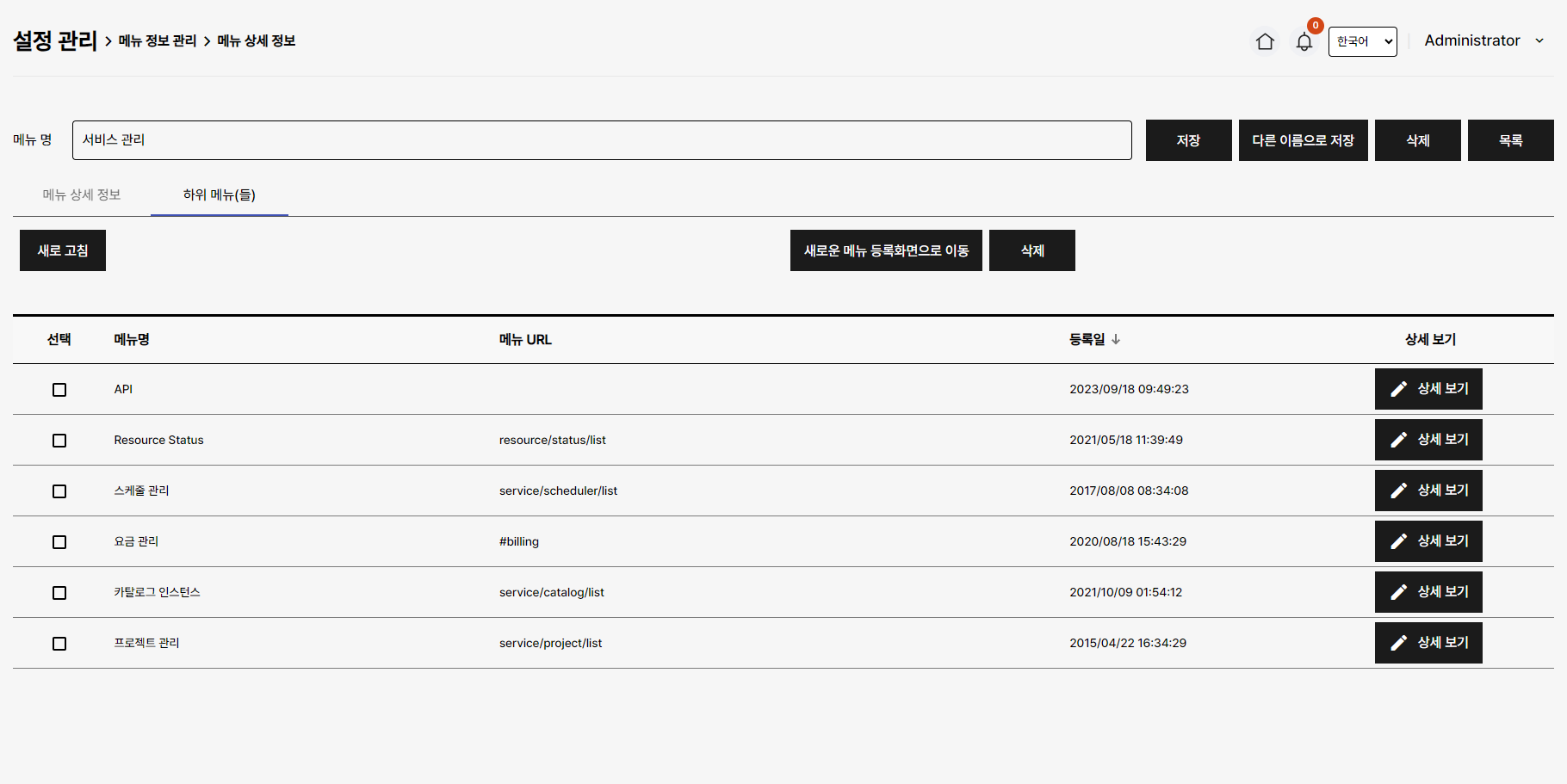This screenshot has height=784, width=1567.
Task: Click the 메뉴 명 input field
Action: point(601,140)
